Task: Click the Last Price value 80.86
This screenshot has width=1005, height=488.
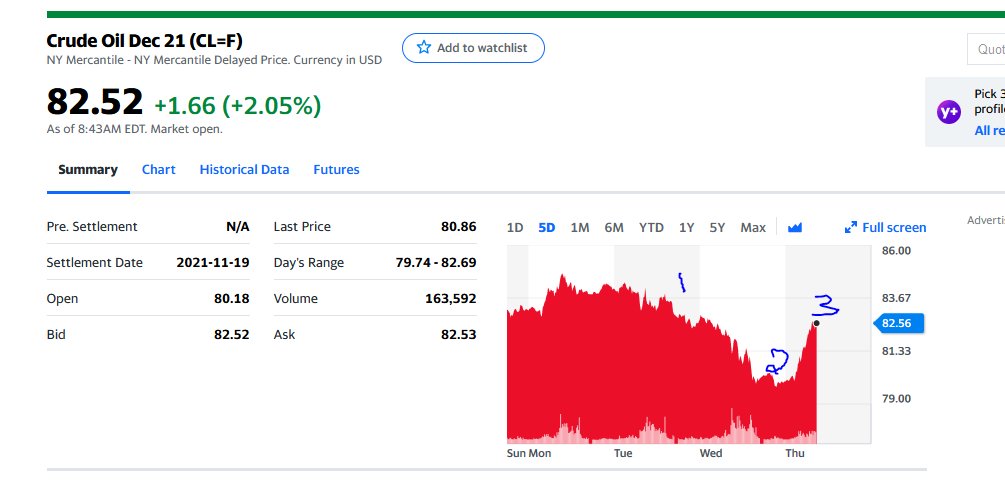Action: tap(458, 227)
